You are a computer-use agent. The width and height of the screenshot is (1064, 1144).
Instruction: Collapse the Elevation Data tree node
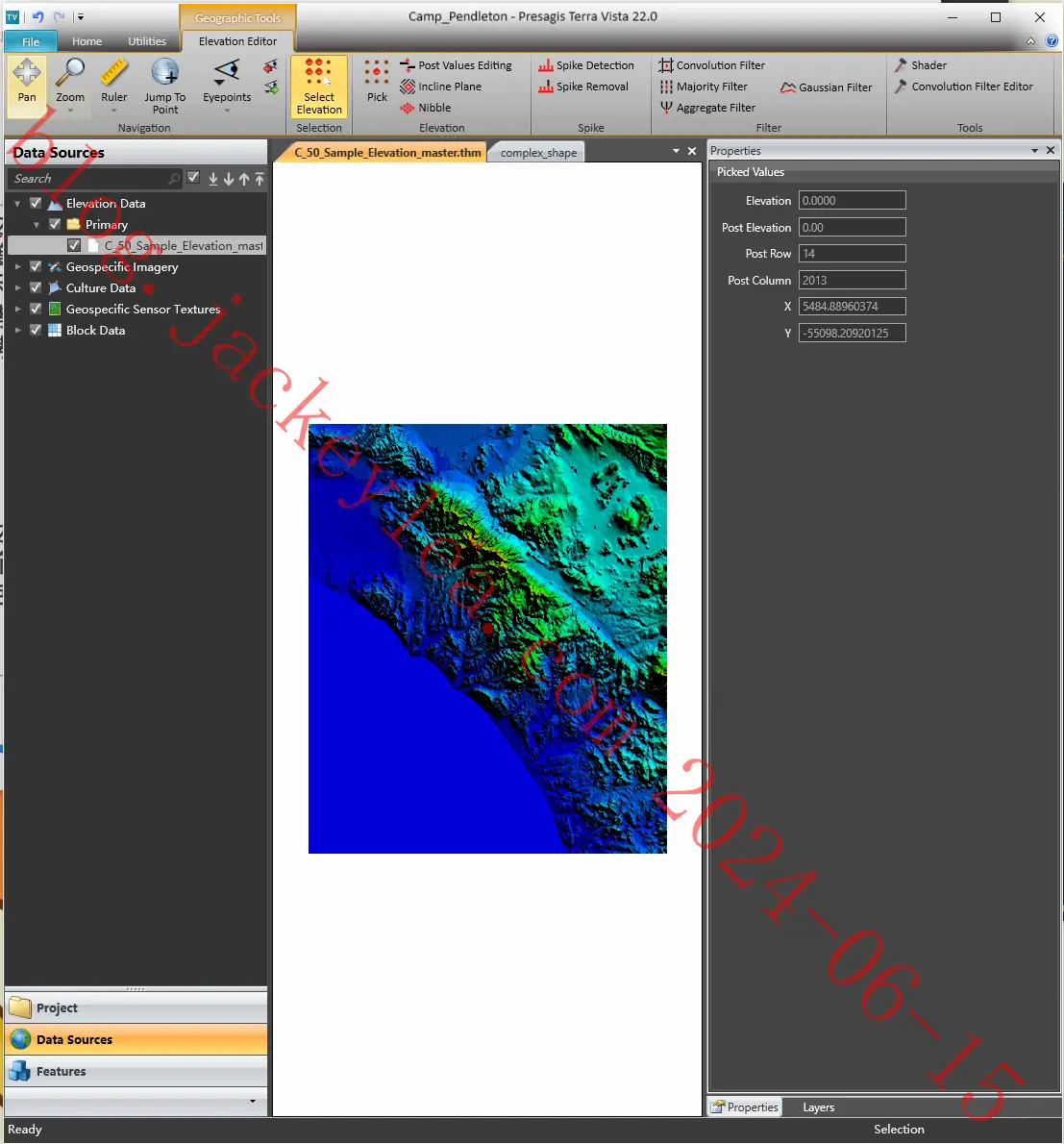tap(17, 204)
